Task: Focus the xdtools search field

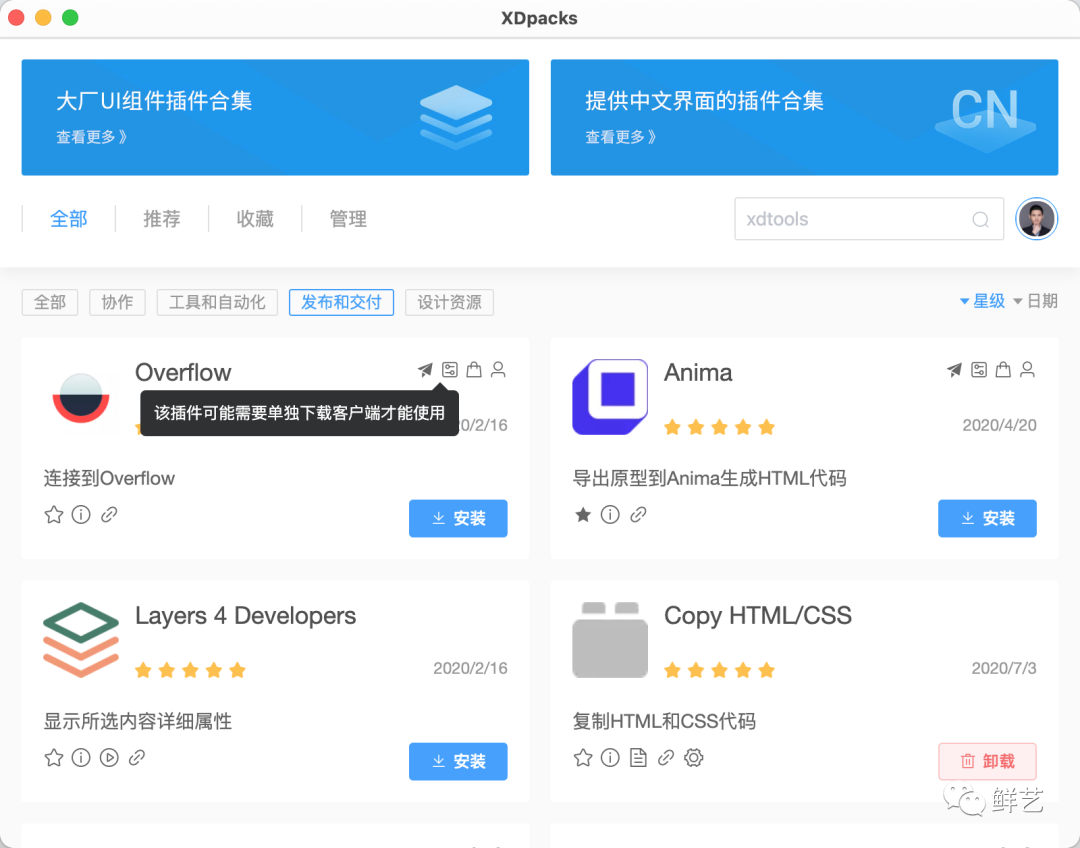Action: click(x=869, y=219)
